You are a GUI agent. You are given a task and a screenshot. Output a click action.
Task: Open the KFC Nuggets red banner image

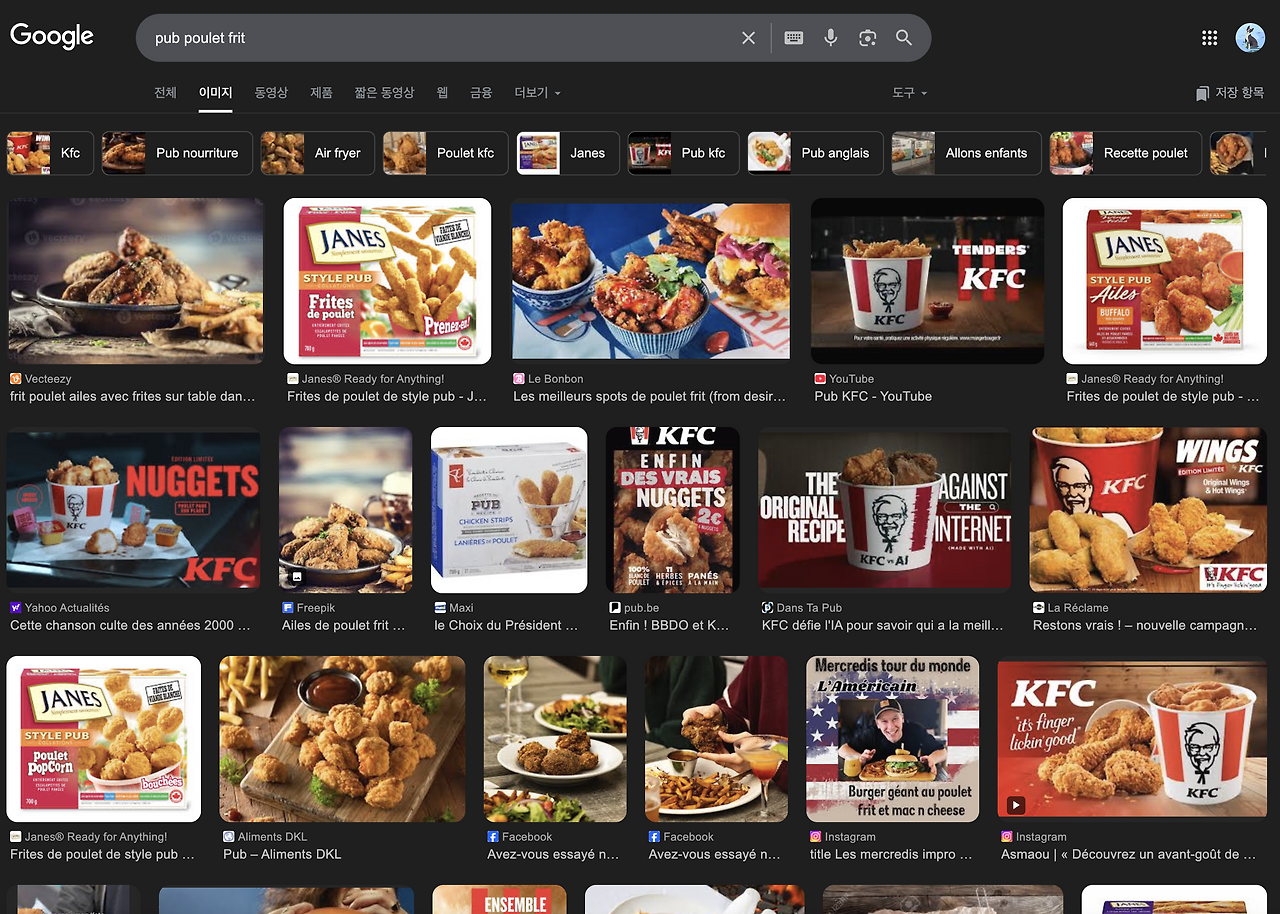(x=133, y=510)
